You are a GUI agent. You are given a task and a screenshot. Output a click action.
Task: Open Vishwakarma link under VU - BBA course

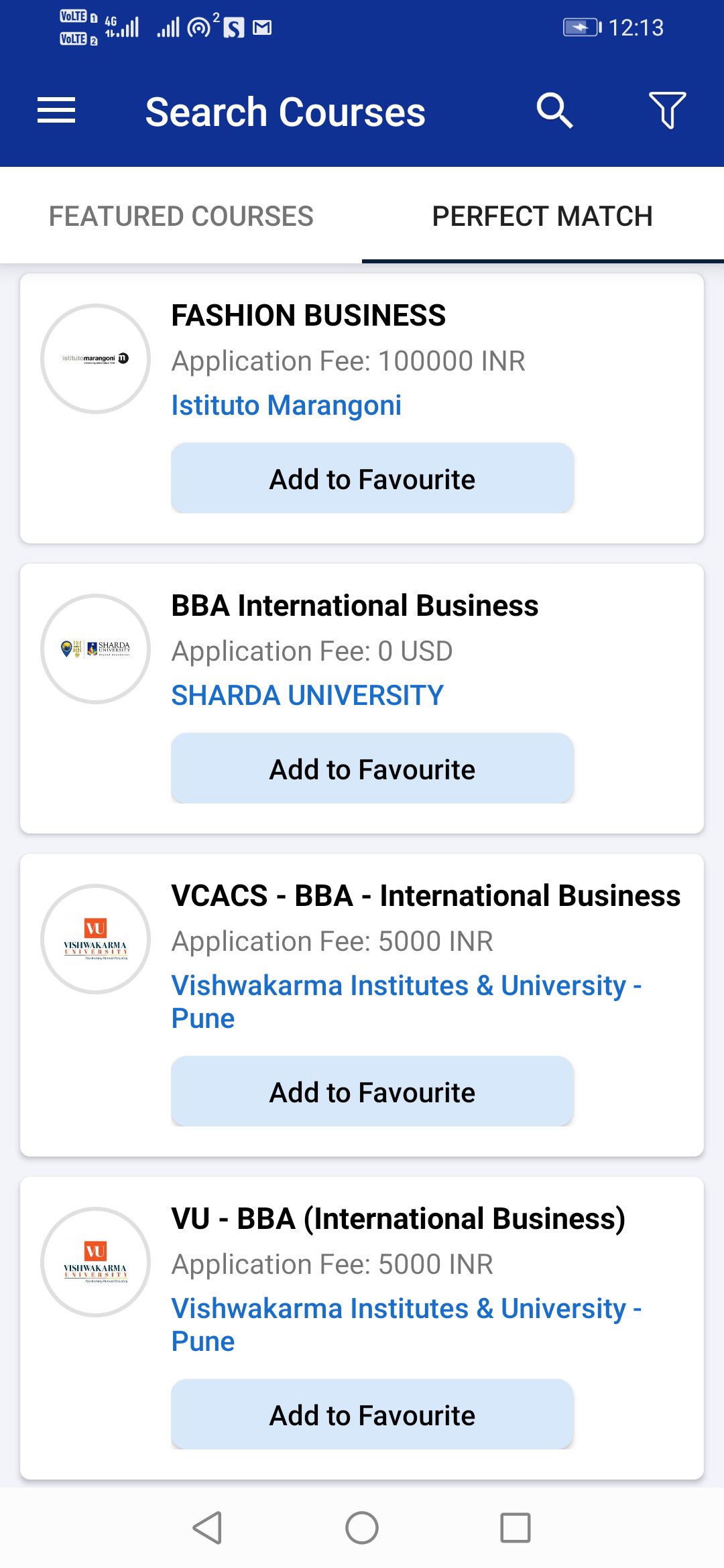coord(406,1324)
